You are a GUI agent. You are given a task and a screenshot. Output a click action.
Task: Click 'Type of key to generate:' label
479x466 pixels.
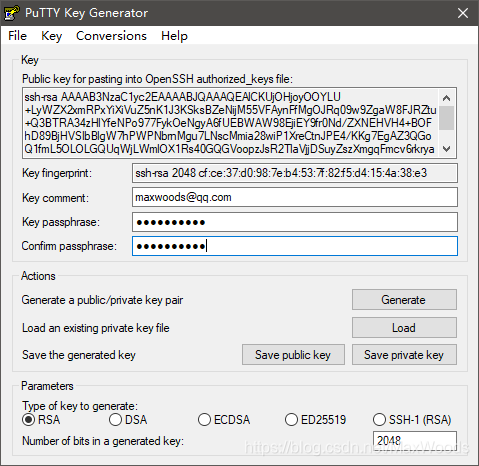click(80, 406)
